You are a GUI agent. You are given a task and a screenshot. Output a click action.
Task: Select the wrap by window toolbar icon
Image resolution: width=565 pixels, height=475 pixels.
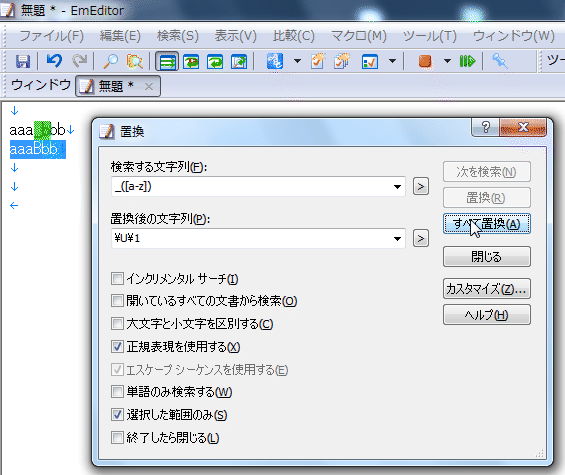(x=215, y=61)
